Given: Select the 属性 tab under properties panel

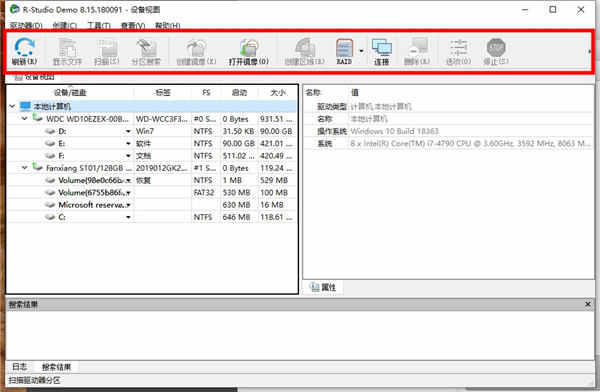Looking at the screenshot, I should pyautogui.click(x=324, y=287).
